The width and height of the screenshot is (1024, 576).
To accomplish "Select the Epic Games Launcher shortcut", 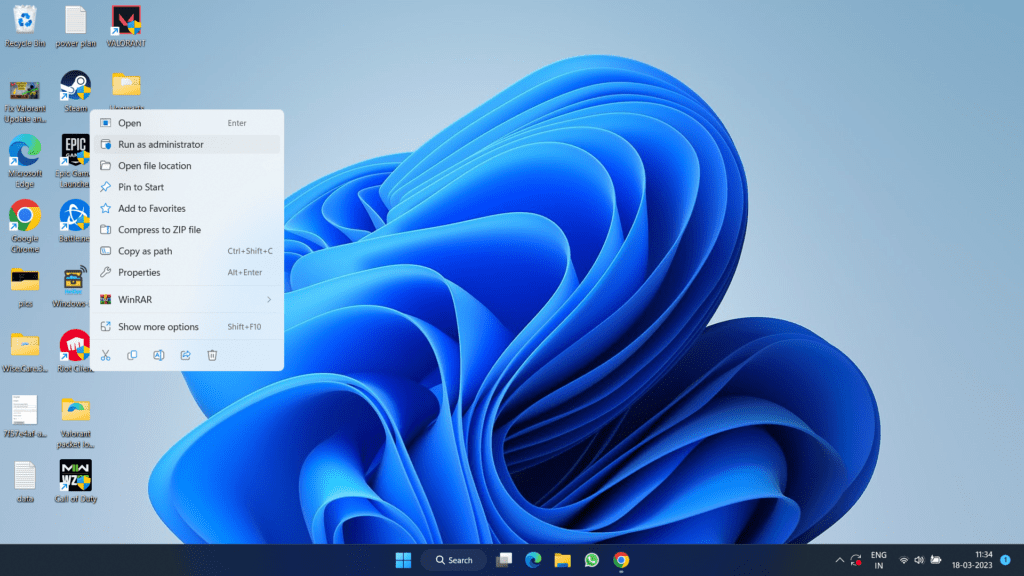I will pyautogui.click(x=74, y=161).
